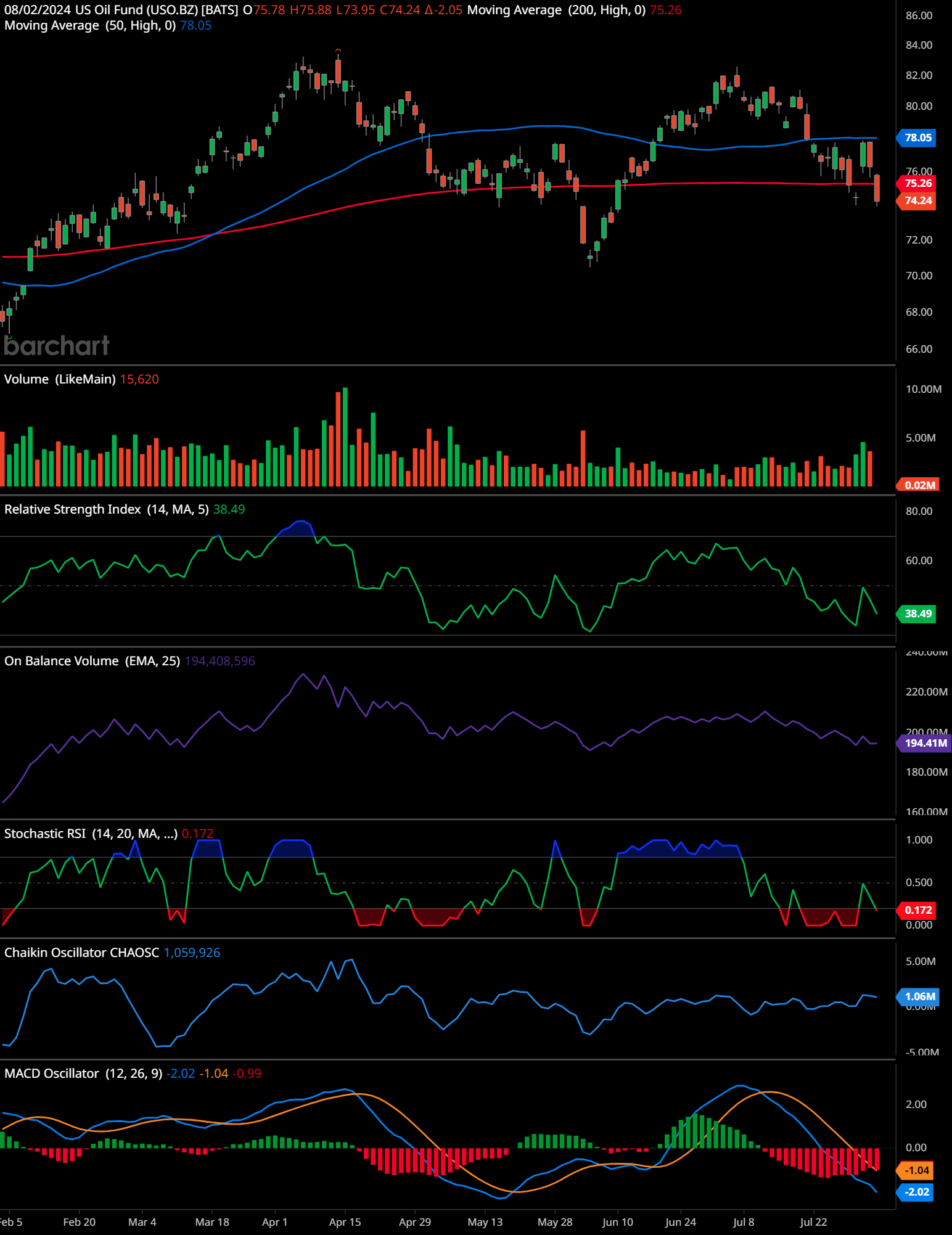Click the 1.06M Chaikin value tag
952x1235 pixels.
[x=918, y=996]
